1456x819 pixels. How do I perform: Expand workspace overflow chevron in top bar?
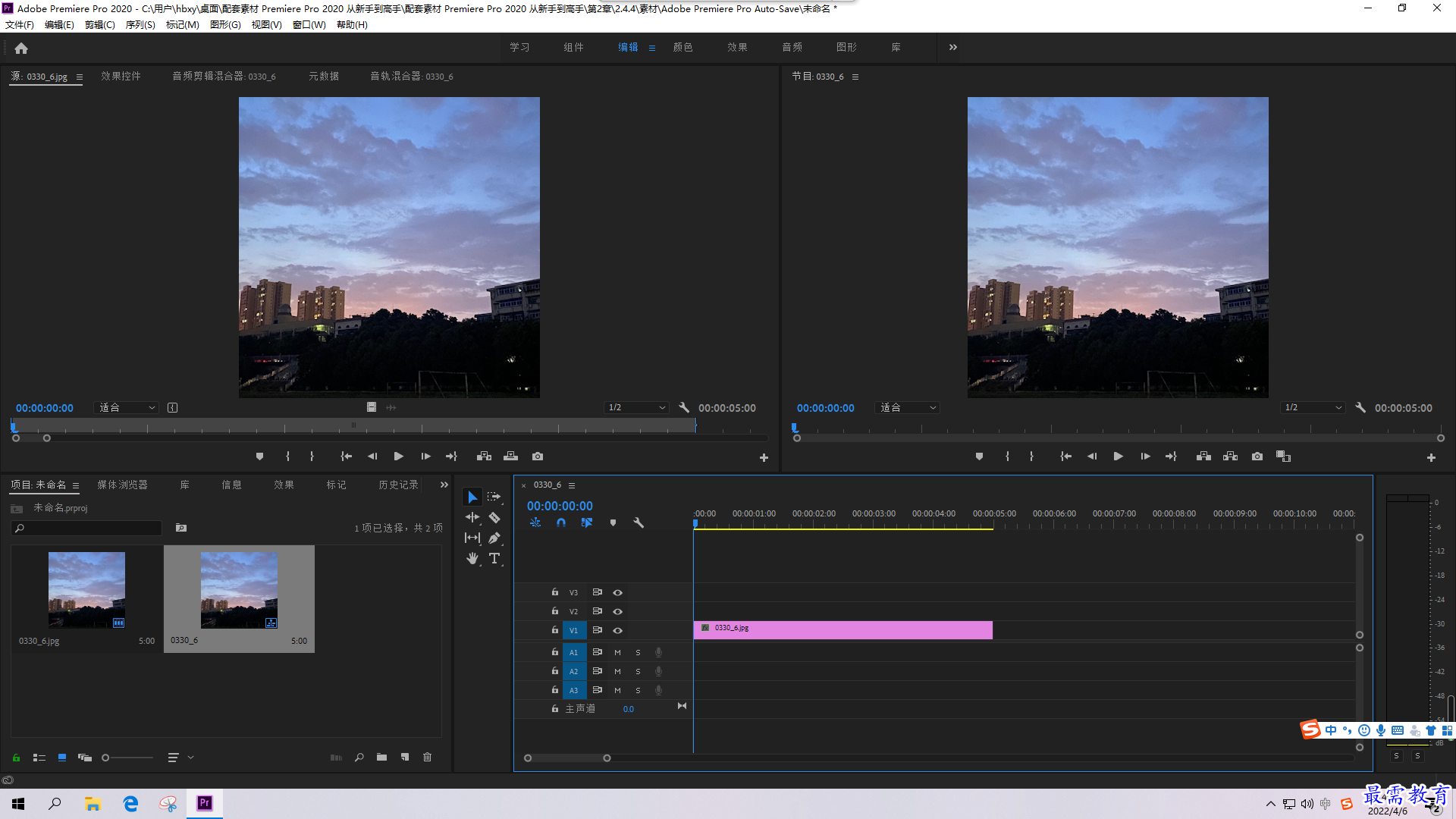953,47
